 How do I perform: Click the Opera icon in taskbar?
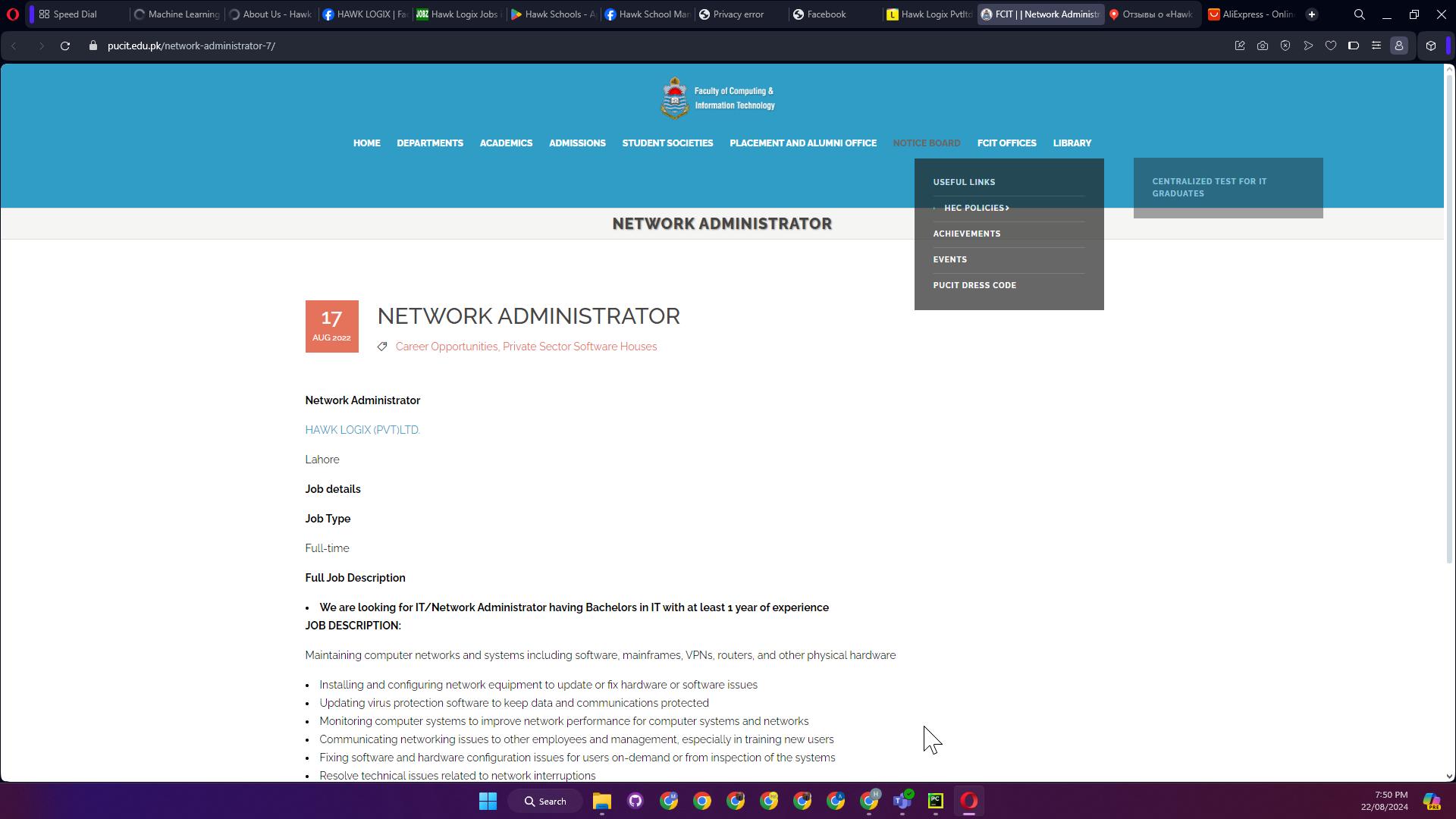tap(969, 801)
